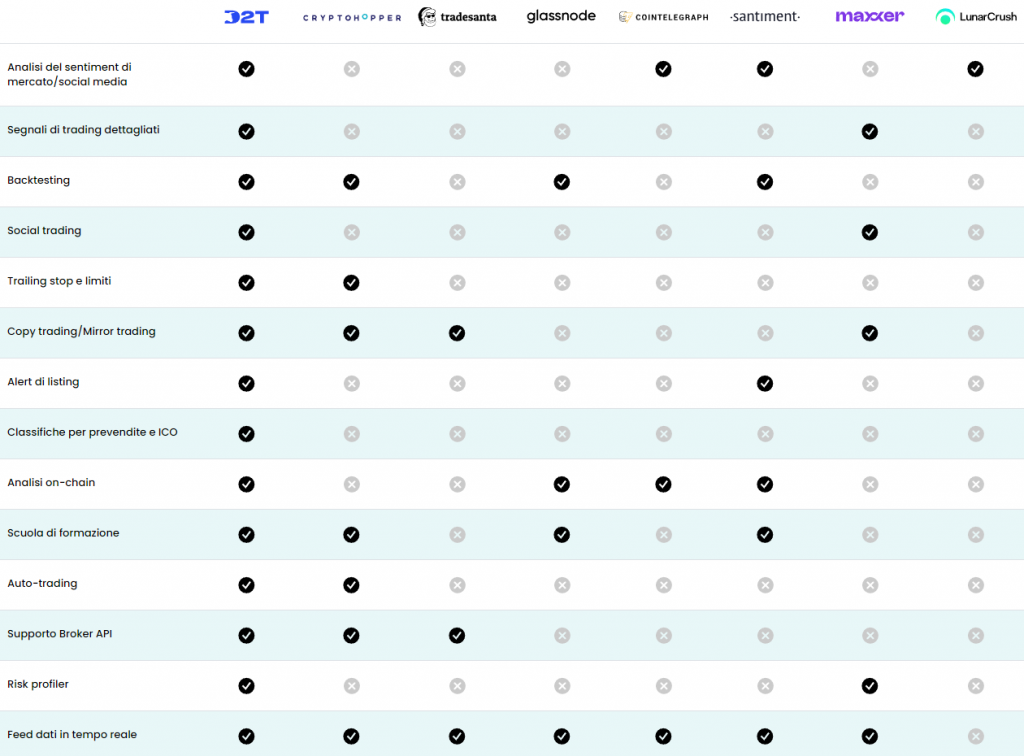Click glassnode checkmark in Backtesting row
The height and width of the screenshot is (756, 1024).
pos(562,181)
